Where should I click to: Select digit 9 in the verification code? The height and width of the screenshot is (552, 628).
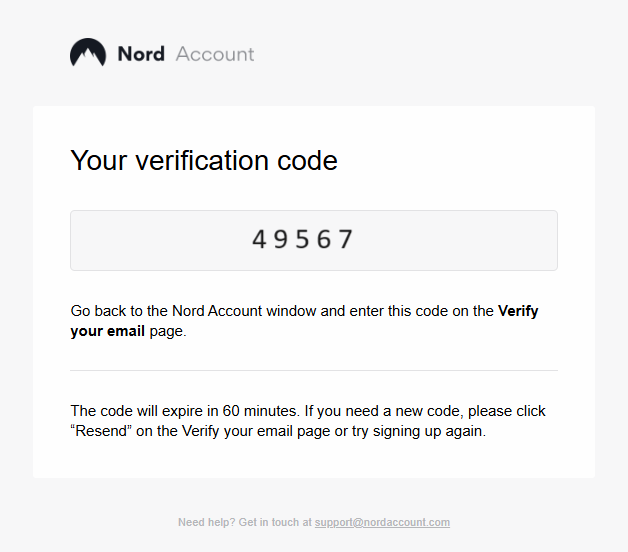point(282,240)
